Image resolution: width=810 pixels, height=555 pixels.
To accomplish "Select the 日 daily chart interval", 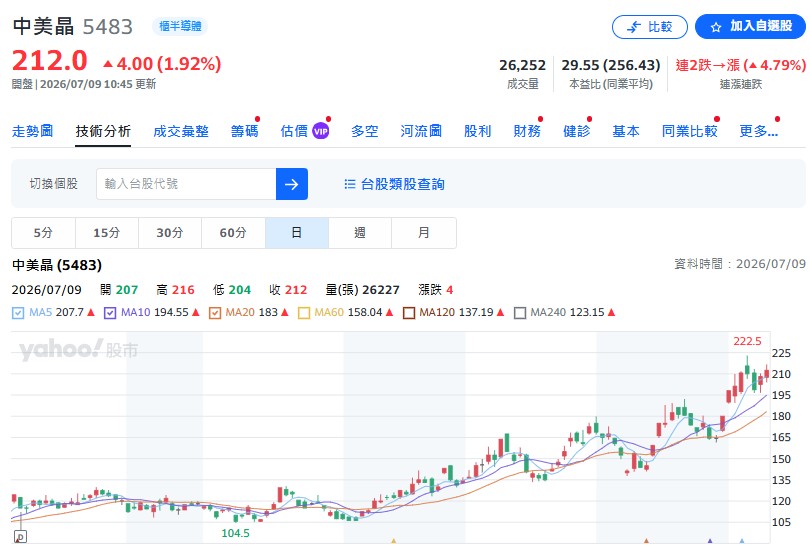I will point(297,233).
